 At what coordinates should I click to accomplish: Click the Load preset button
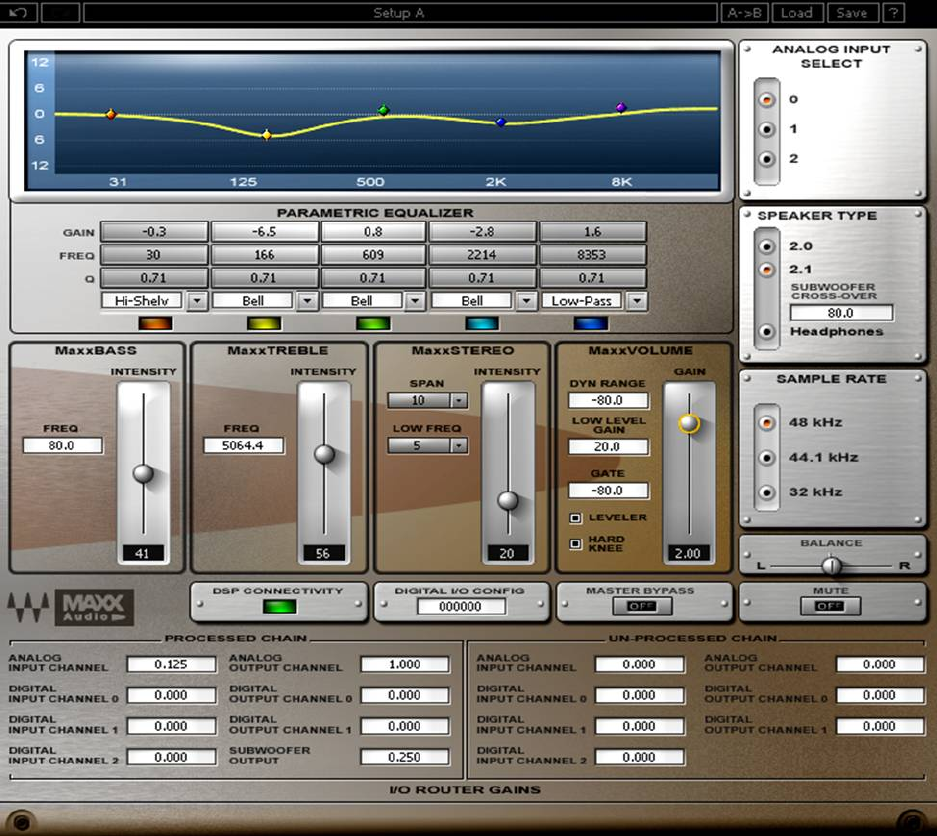point(797,13)
